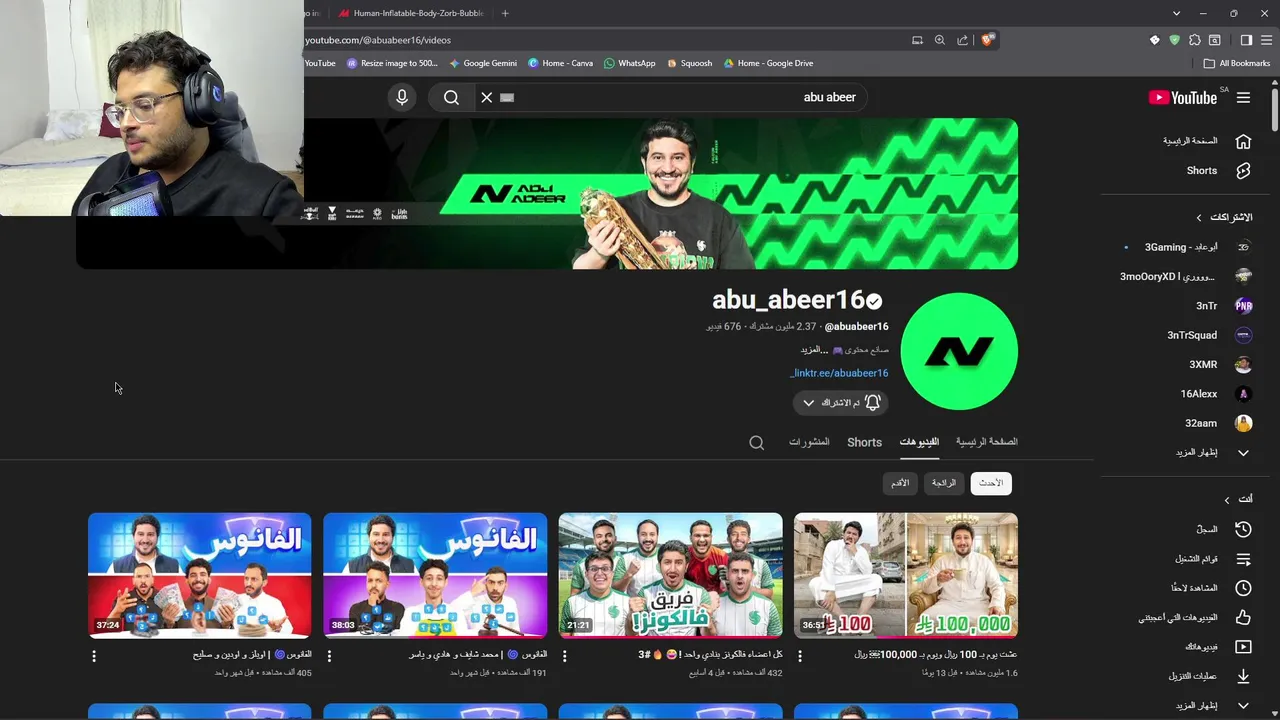Open the All Bookmarks folder
This screenshot has width=1280, height=720.
(1237, 63)
